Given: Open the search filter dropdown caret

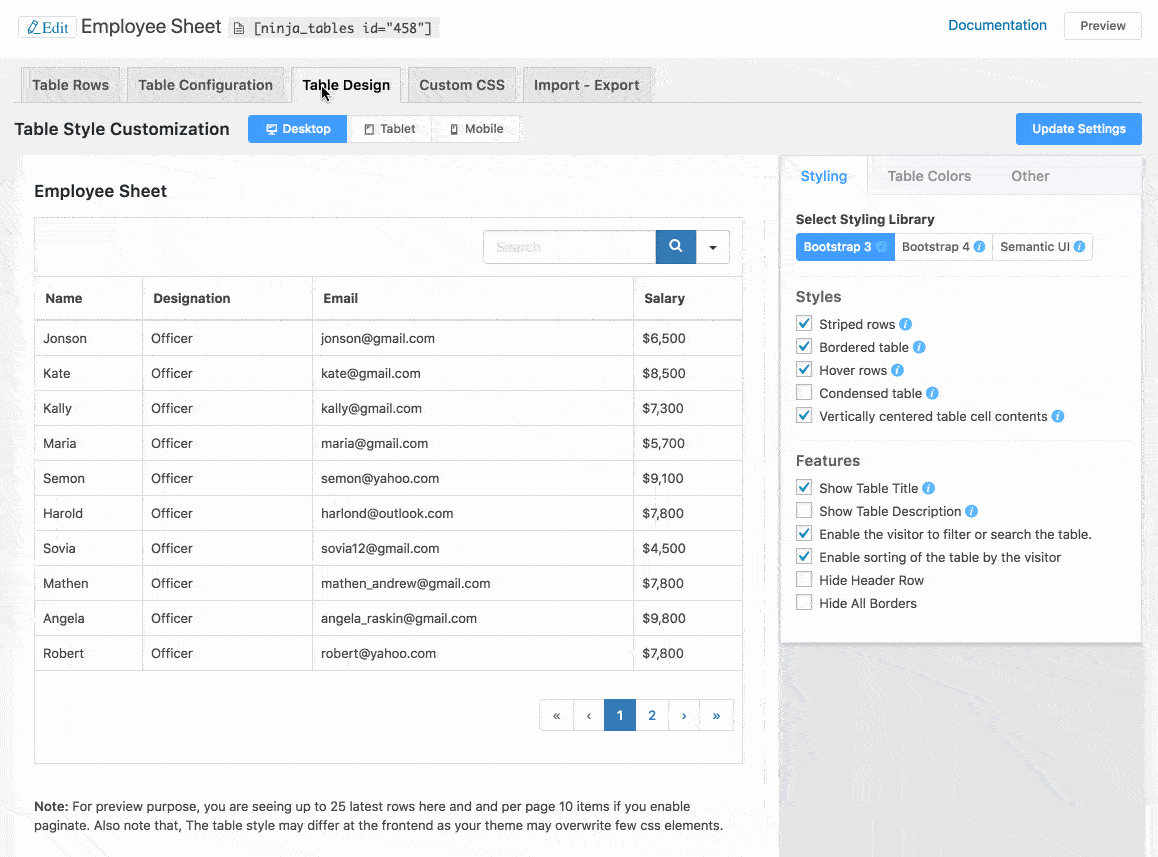Looking at the screenshot, I should pos(713,247).
